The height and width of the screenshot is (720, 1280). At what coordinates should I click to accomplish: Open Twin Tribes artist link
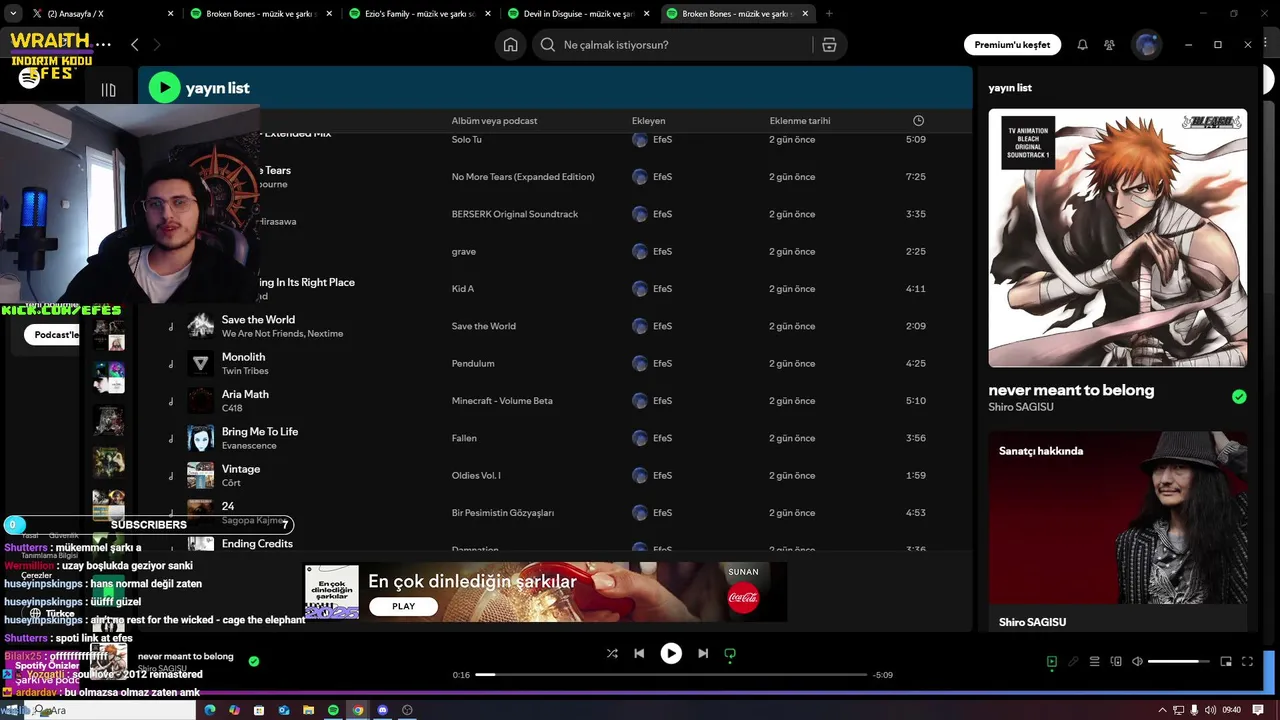(x=245, y=371)
